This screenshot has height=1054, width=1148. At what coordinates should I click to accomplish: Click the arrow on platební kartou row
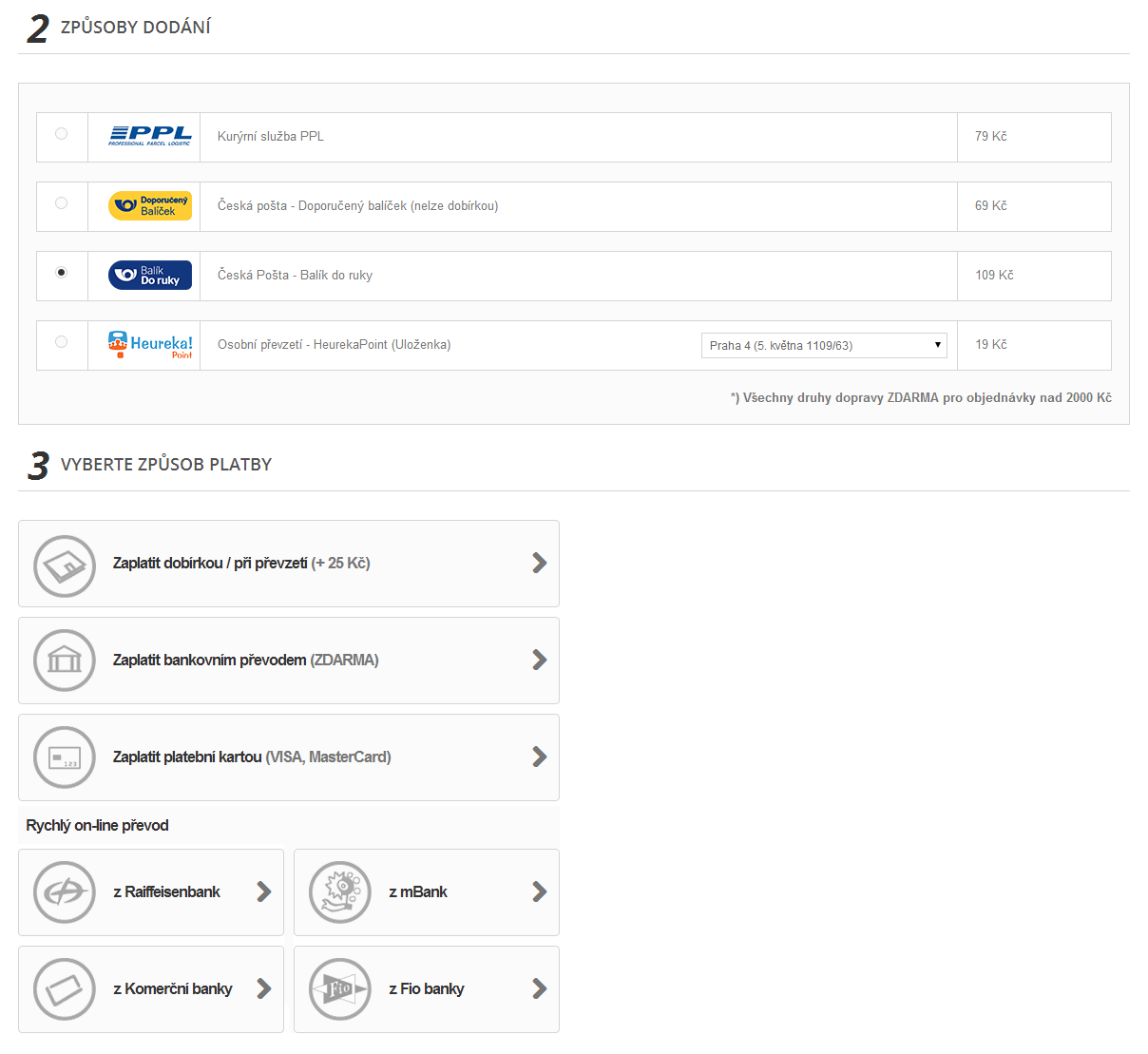pyautogui.click(x=540, y=757)
